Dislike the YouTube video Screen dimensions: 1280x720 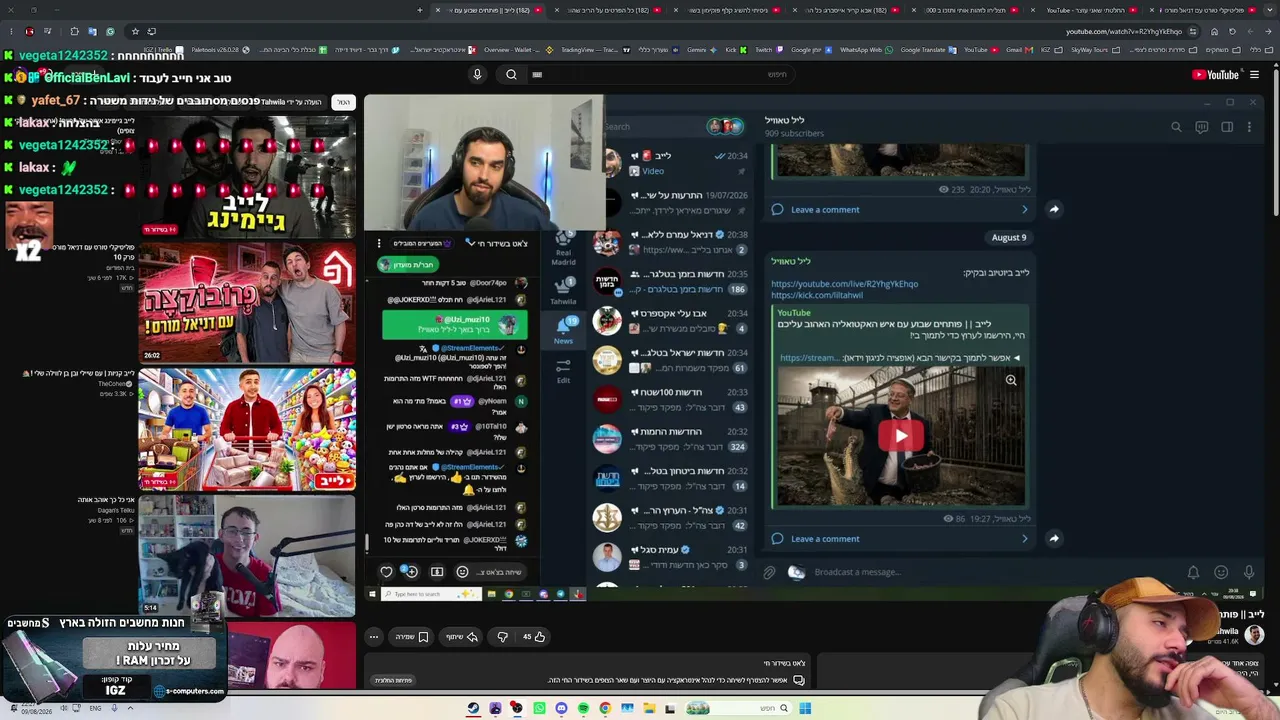tap(502, 636)
